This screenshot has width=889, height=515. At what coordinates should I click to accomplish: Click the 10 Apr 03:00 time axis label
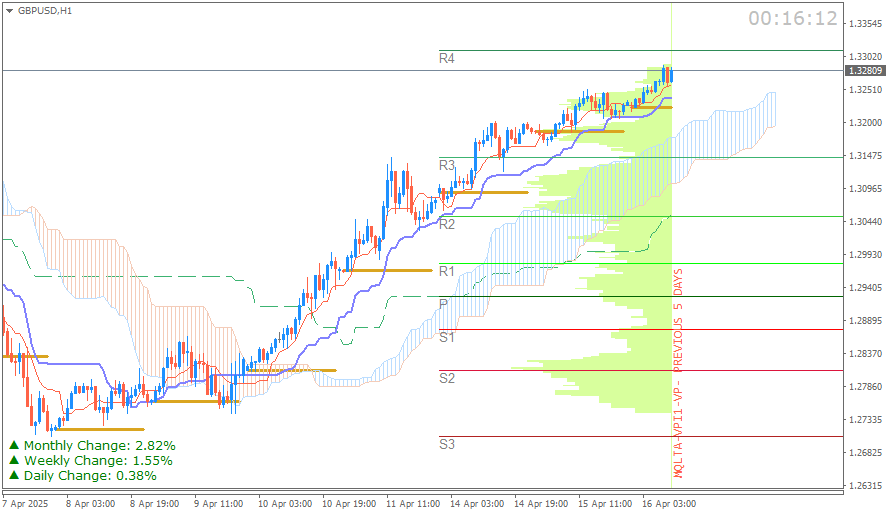point(285,504)
